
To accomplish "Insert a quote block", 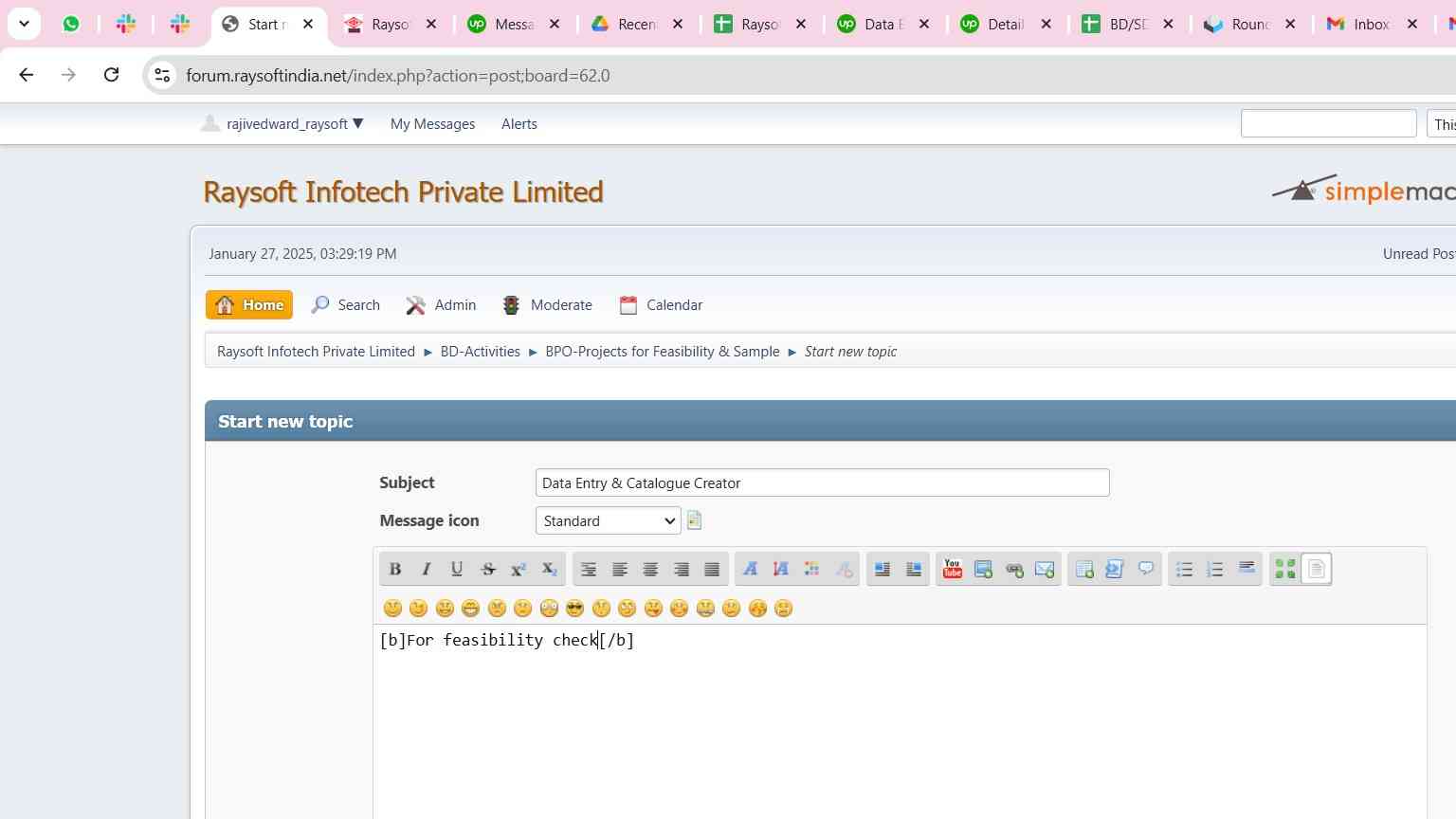I will pyautogui.click(x=1146, y=569).
